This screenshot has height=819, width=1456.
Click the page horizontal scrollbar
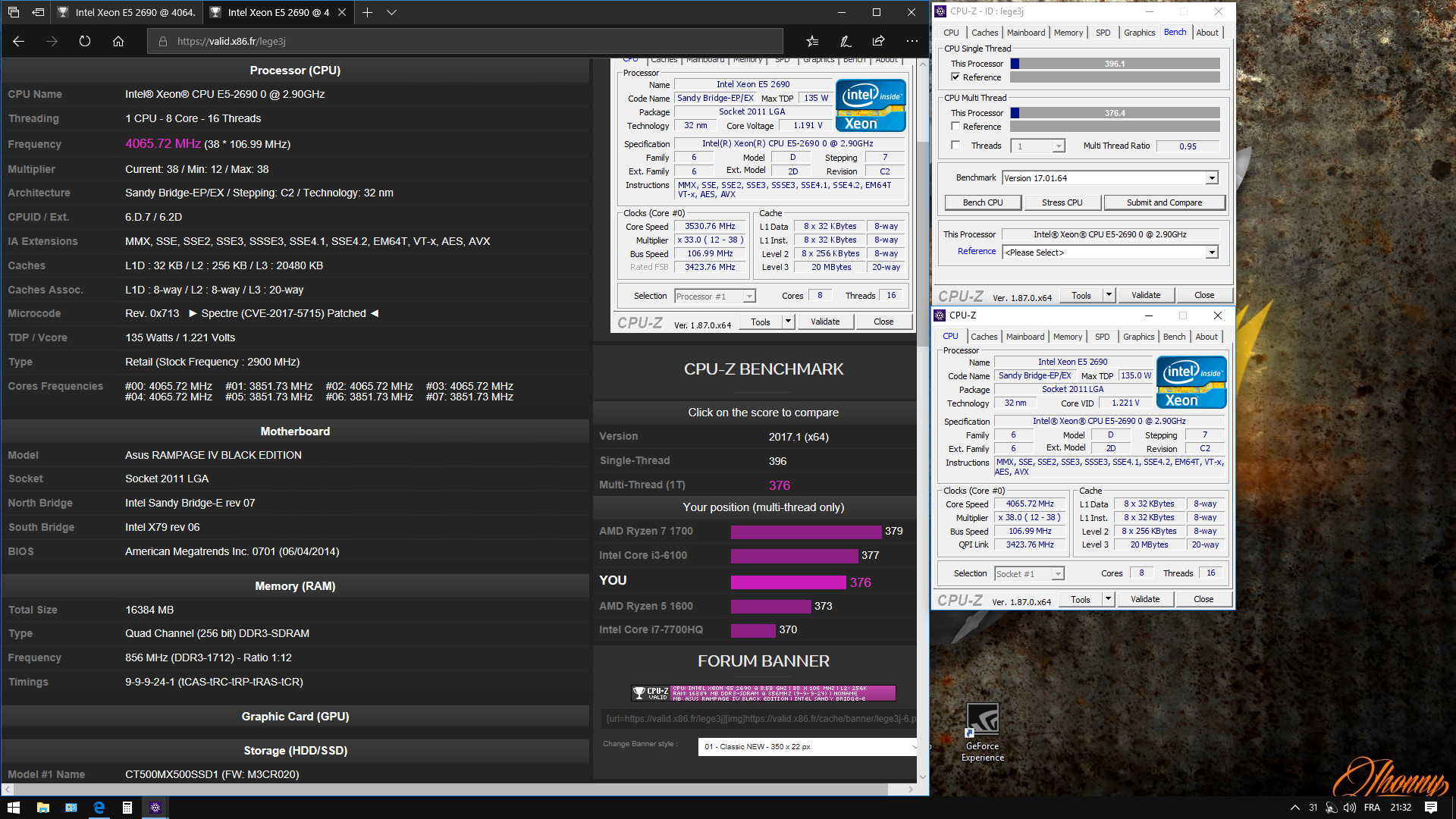[451, 789]
